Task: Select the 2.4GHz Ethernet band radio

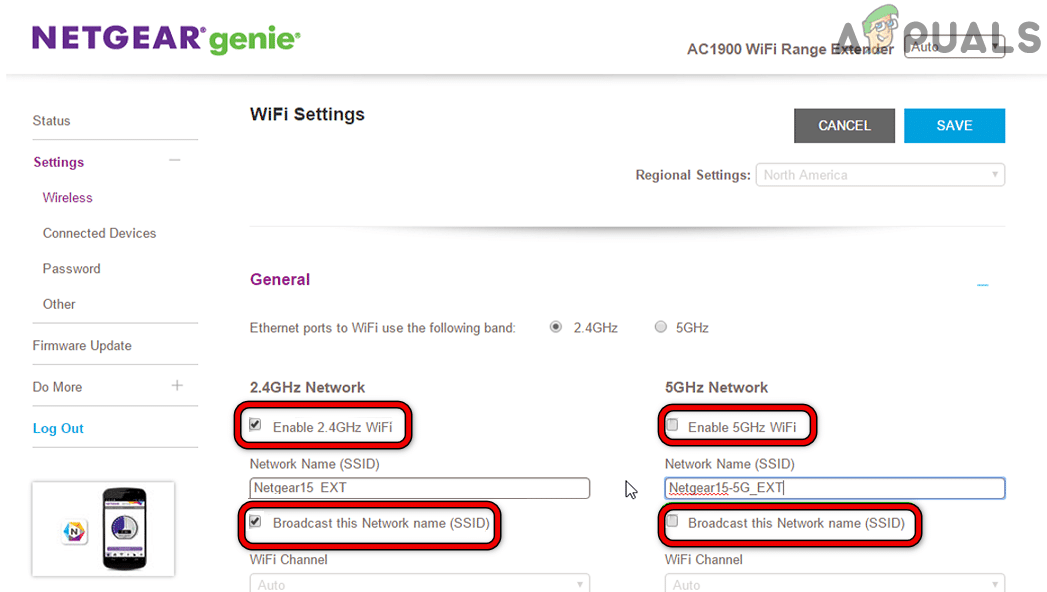Action: (x=556, y=327)
